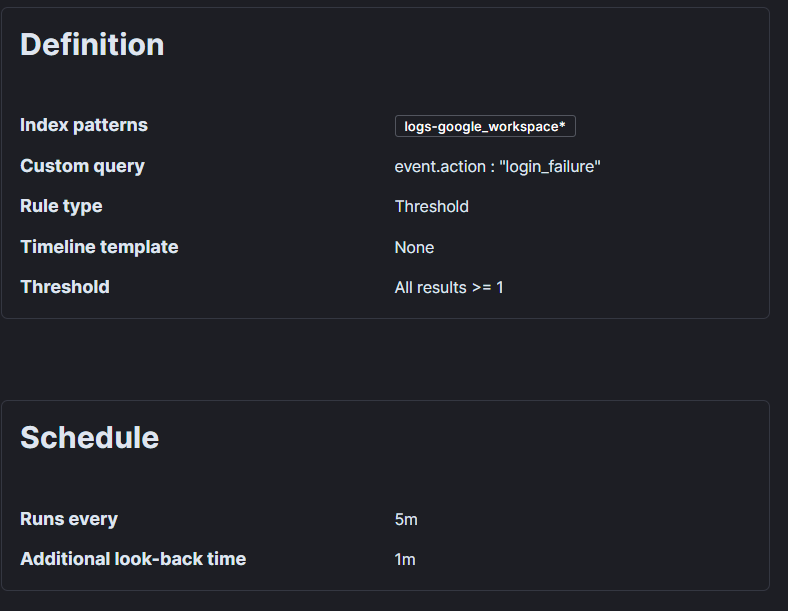Click the 5m run interval value
This screenshot has height=611, width=788.
[406, 520]
